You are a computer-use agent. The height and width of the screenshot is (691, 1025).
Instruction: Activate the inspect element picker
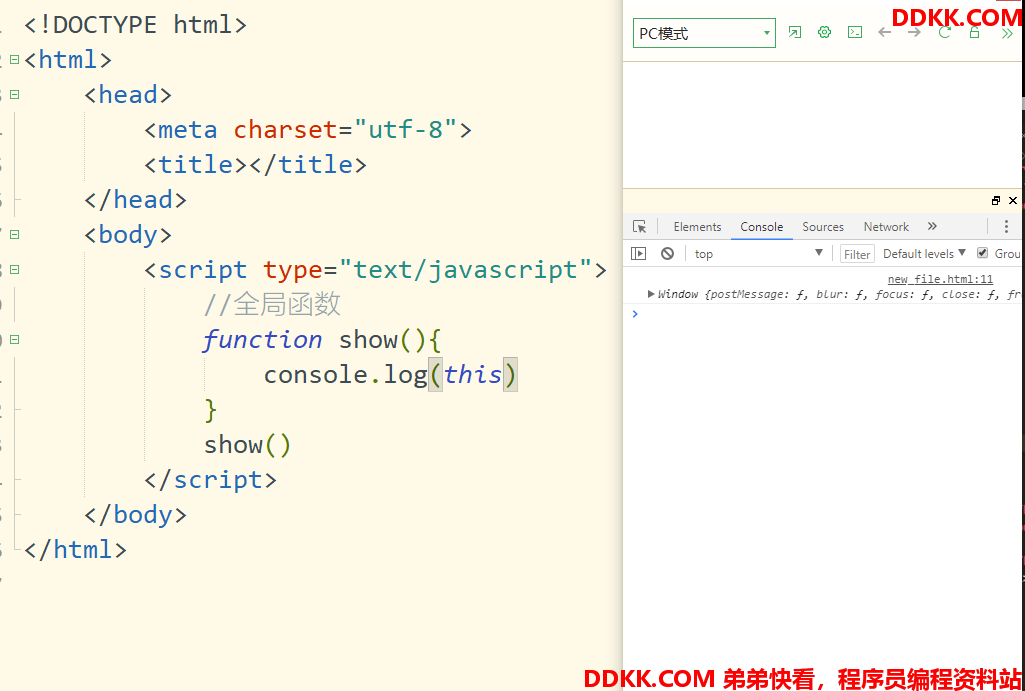click(x=639, y=227)
